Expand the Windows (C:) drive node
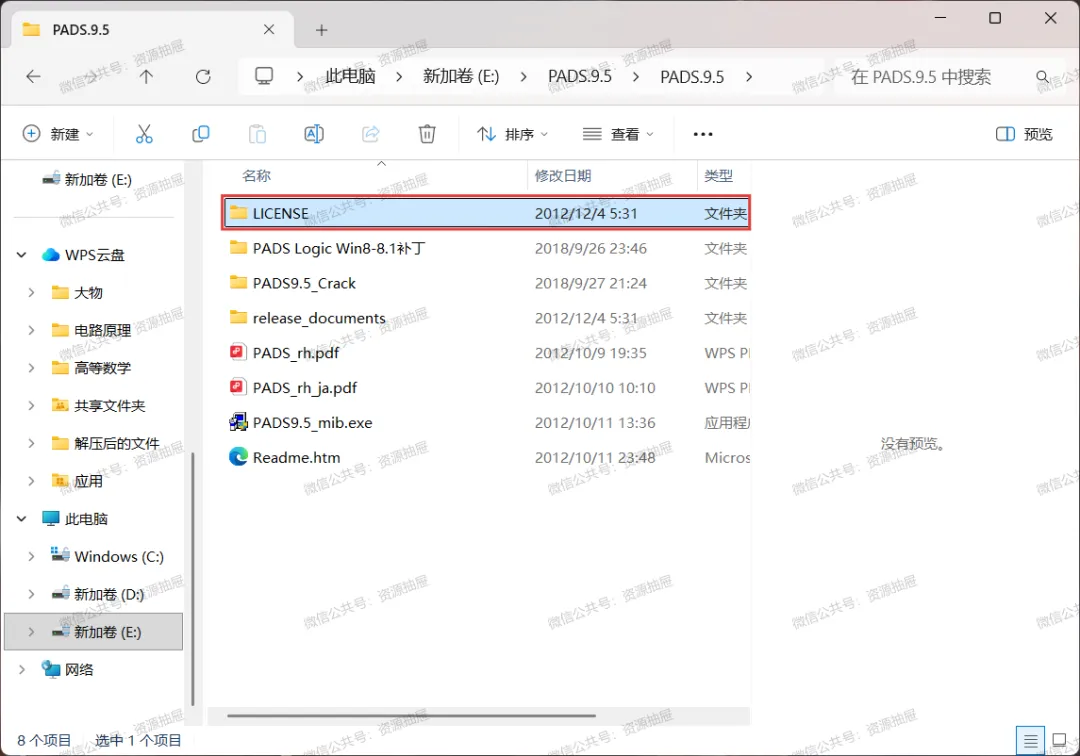 tap(31, 556)
